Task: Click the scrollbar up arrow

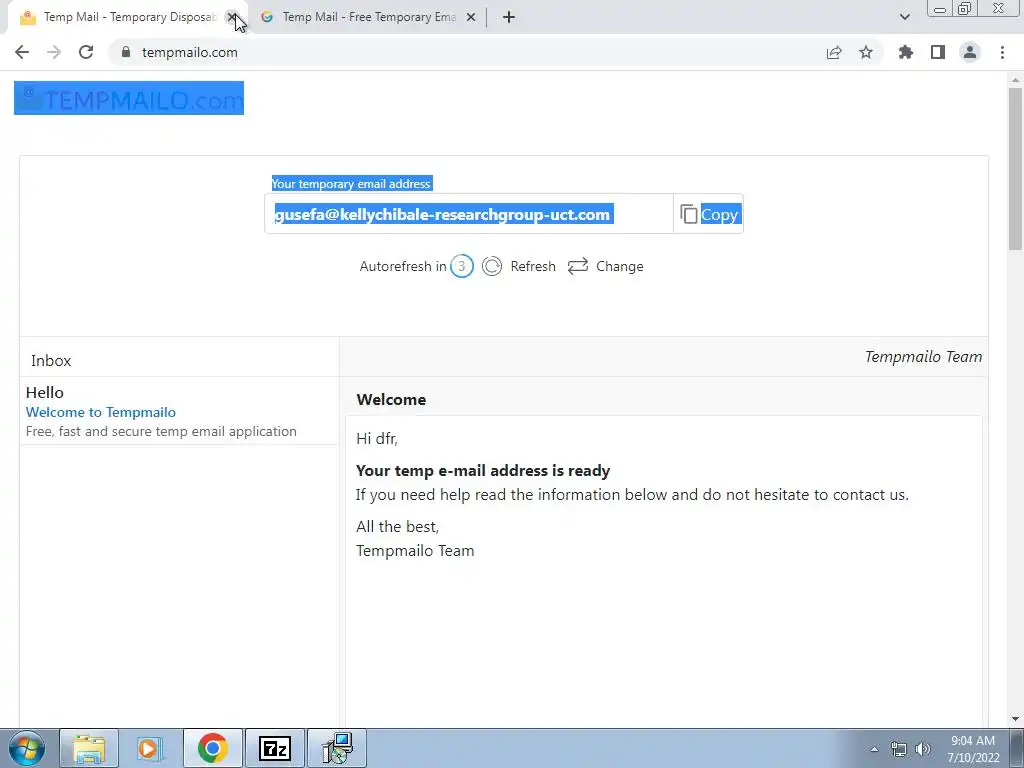Action: tap(1015, 80)
